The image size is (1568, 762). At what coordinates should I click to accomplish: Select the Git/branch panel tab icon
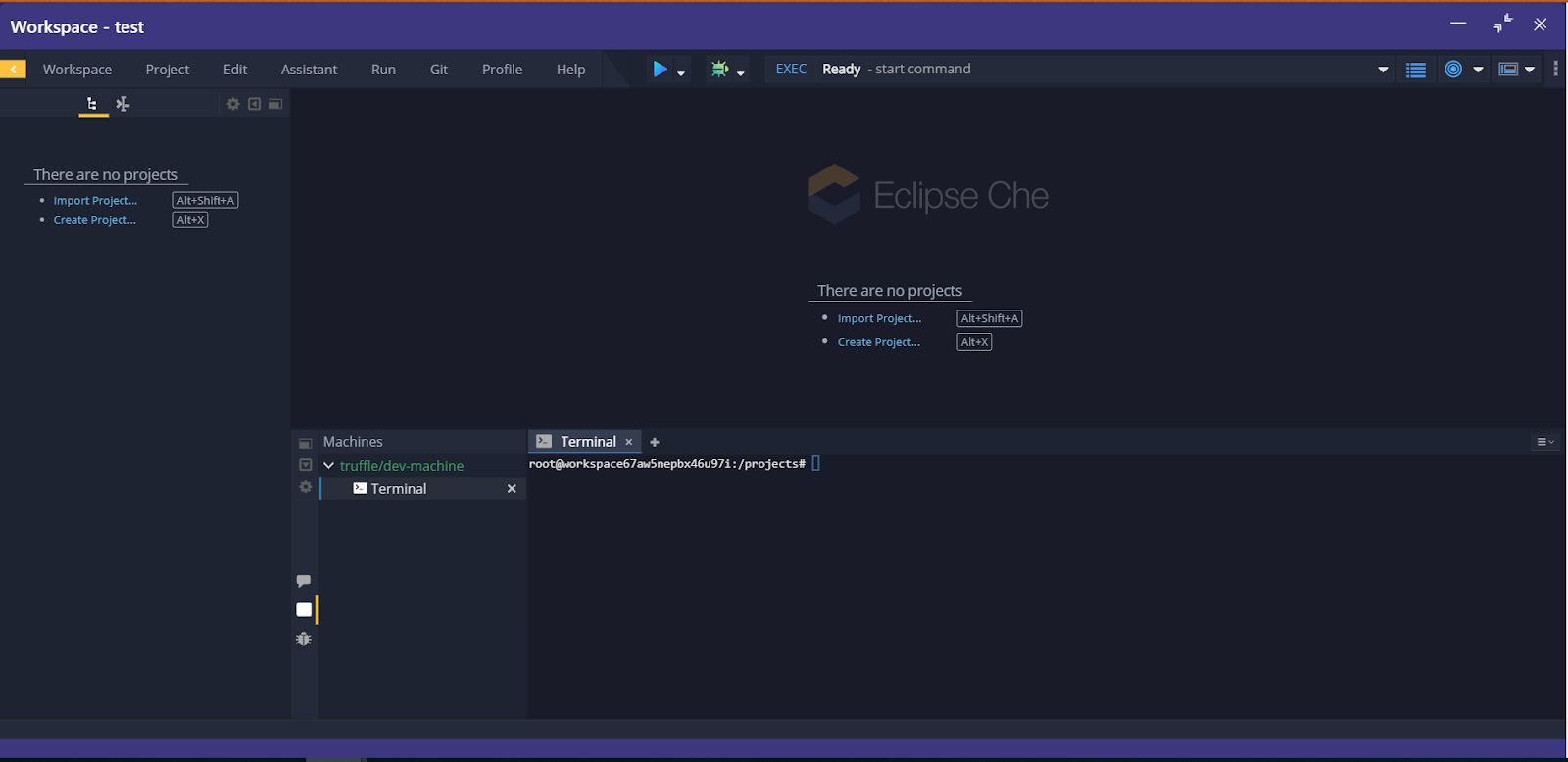[x=122, y=104]
